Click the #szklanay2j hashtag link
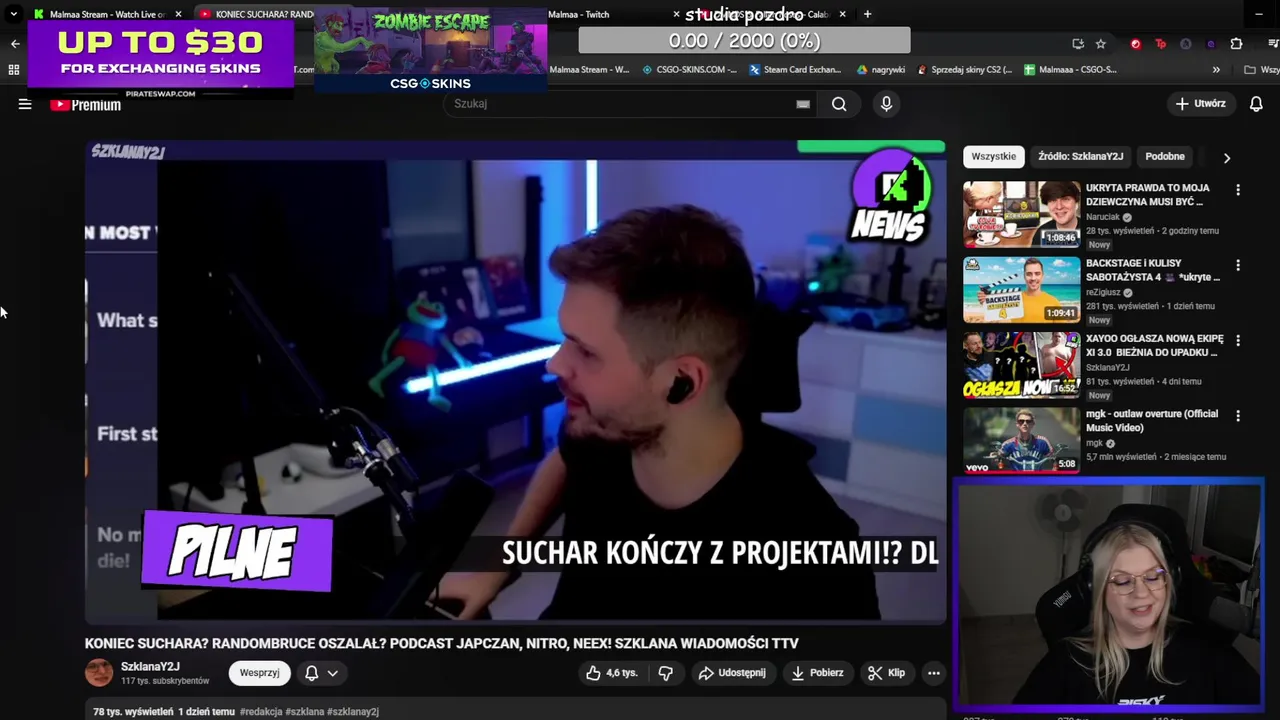 pos(353,712)
